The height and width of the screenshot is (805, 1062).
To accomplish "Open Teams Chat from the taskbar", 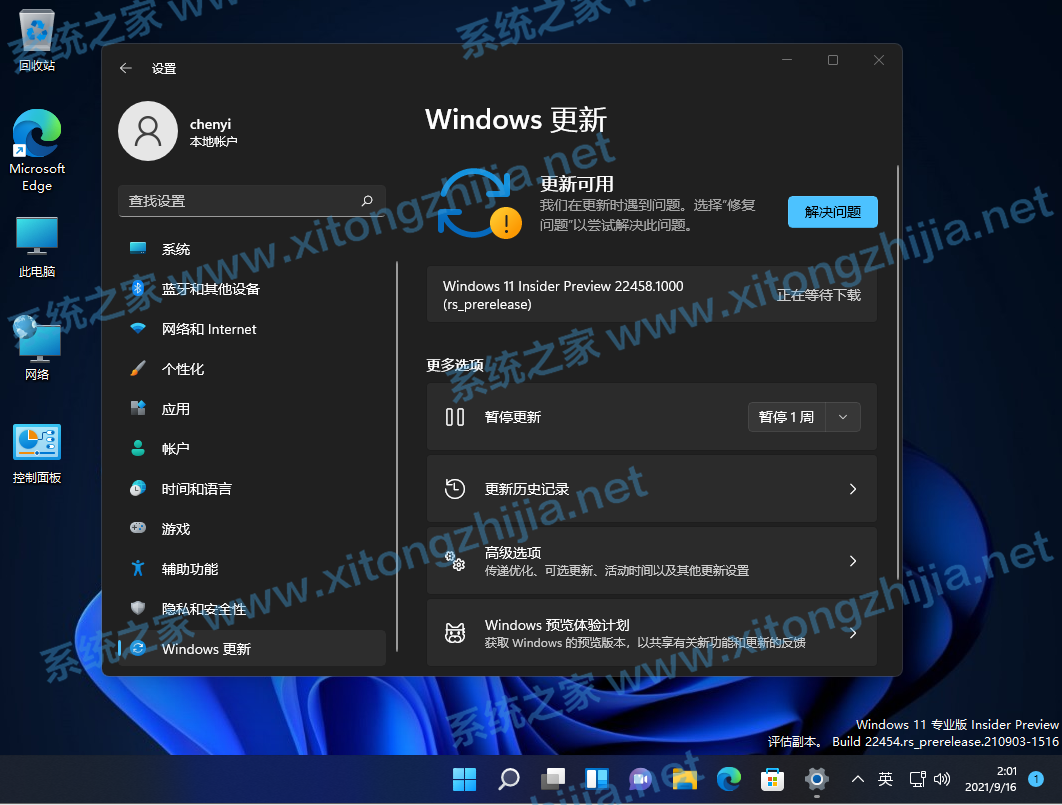I will [x=640, y=779].
